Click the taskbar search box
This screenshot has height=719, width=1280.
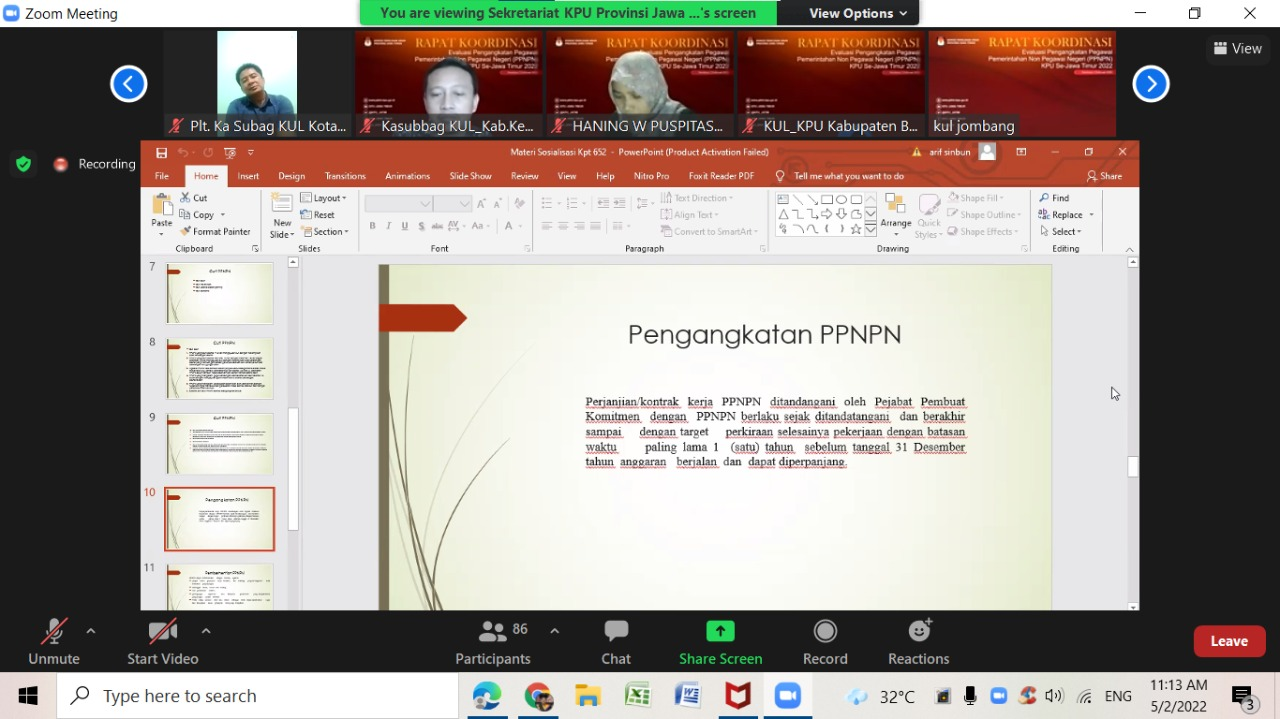pos(258,696)
